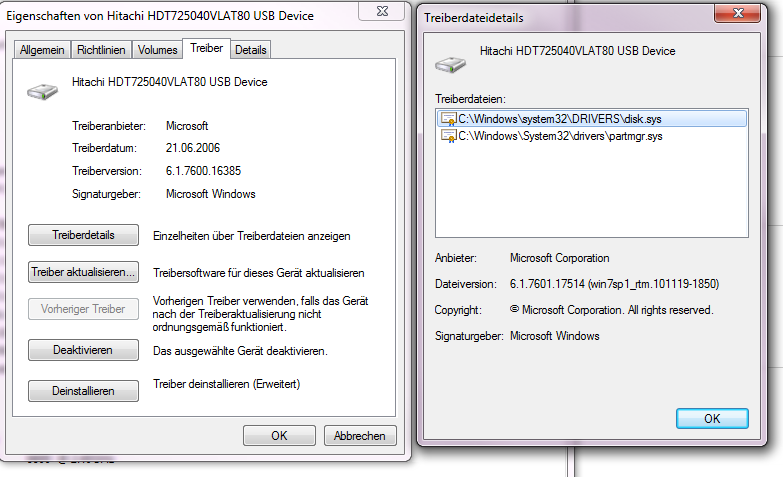
Task: Click the Hitachi drive icon in properties dialog
Action: point(42,91)
